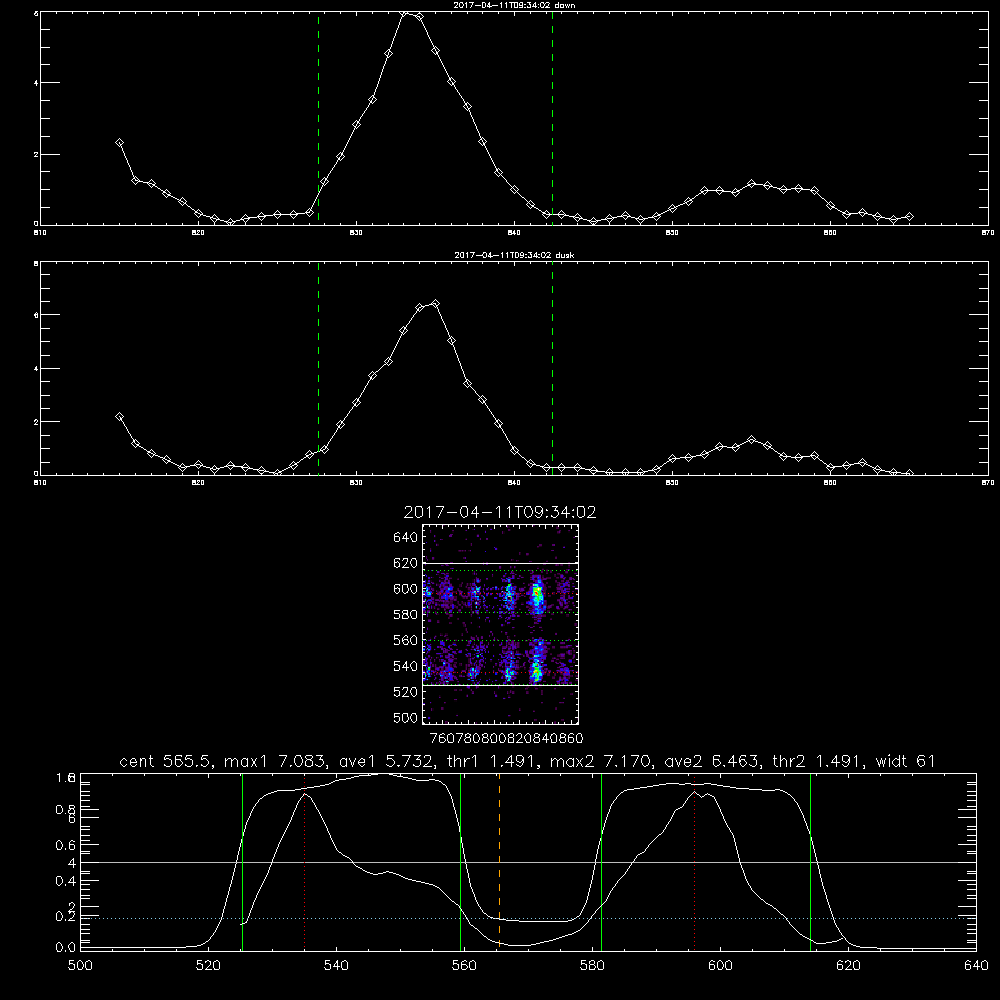Click the 'cent 565.5' value
This screenshot has height=1000, width=1000.
(x=167, y=761)
